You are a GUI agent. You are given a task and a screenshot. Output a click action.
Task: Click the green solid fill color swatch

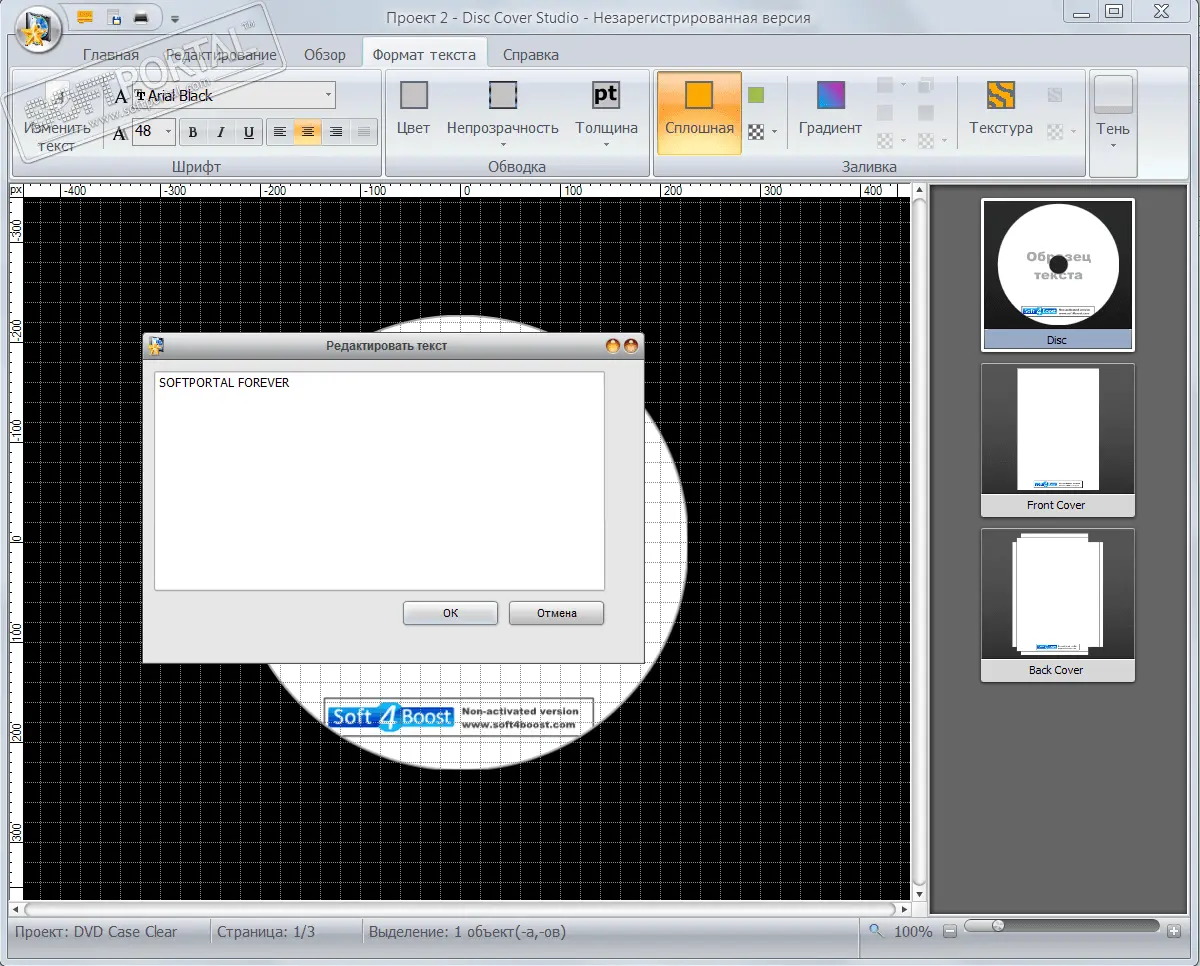(x=756, y=95)
